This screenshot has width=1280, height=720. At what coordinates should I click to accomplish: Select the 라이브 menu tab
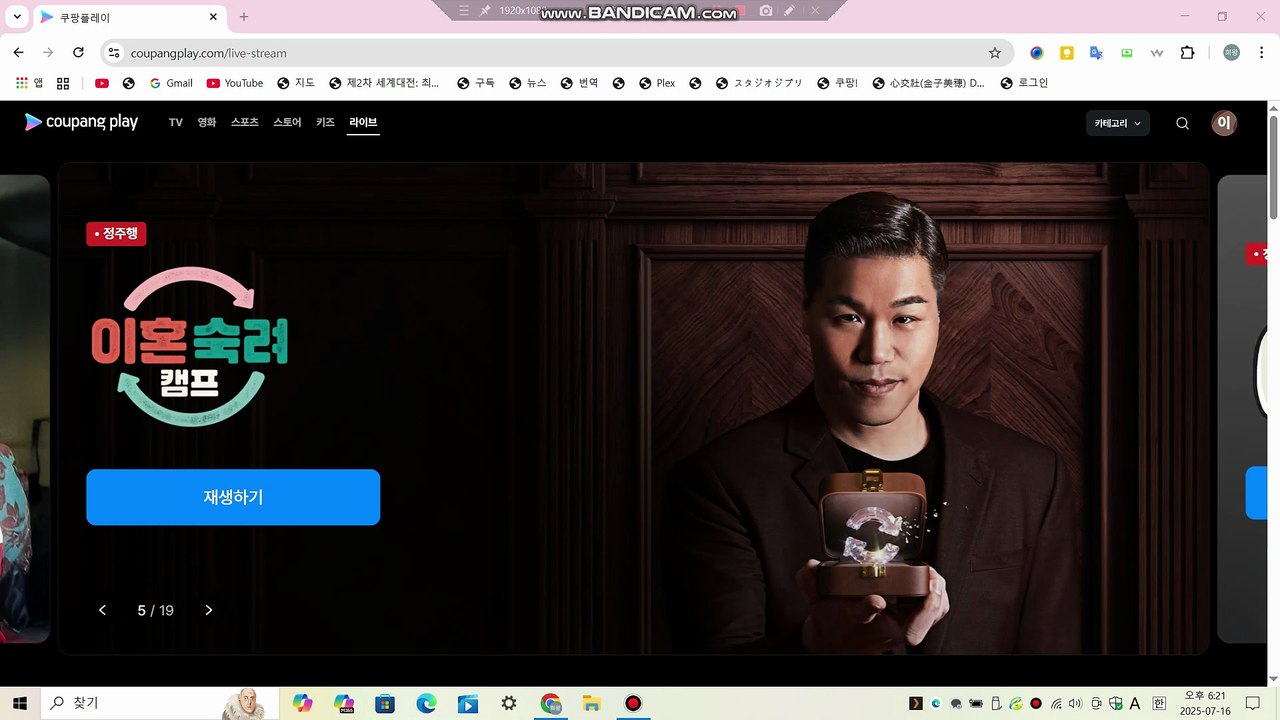(x=363, y=122)
